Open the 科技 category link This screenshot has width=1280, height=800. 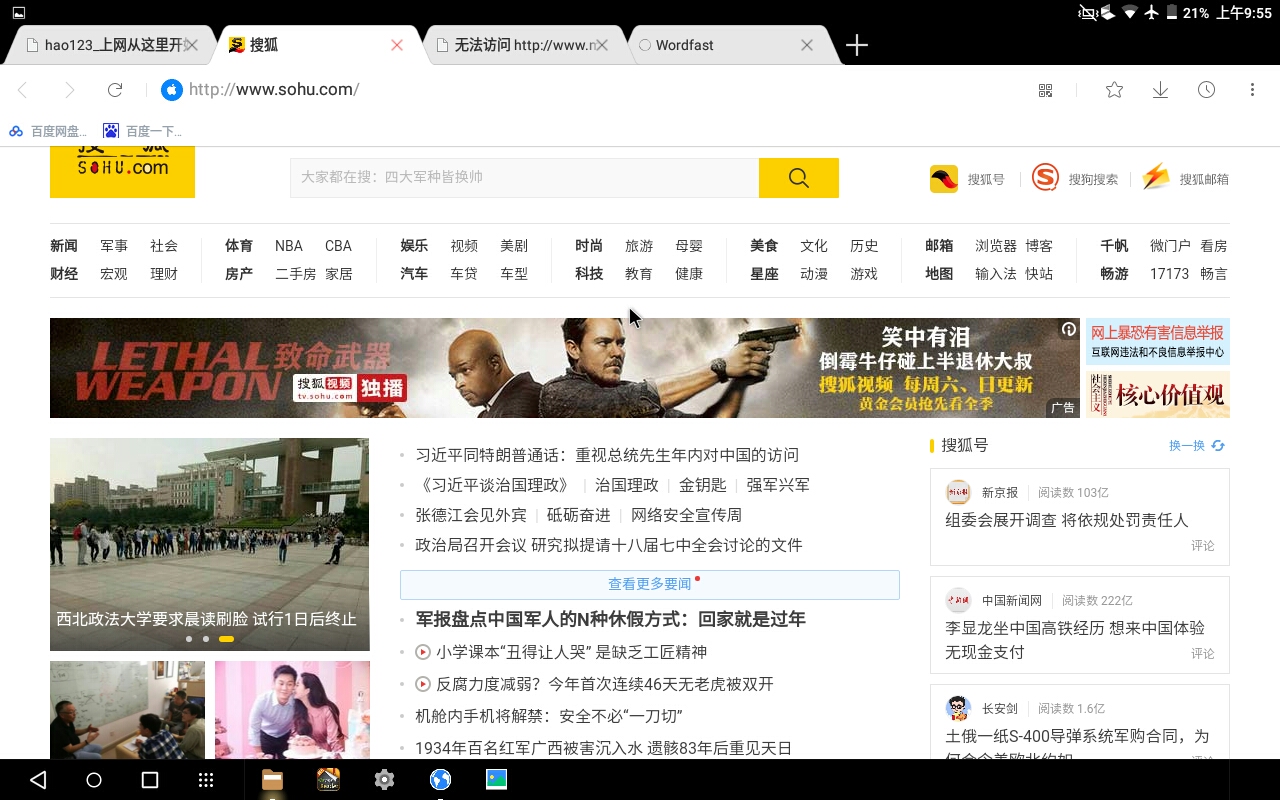point(589,274)
